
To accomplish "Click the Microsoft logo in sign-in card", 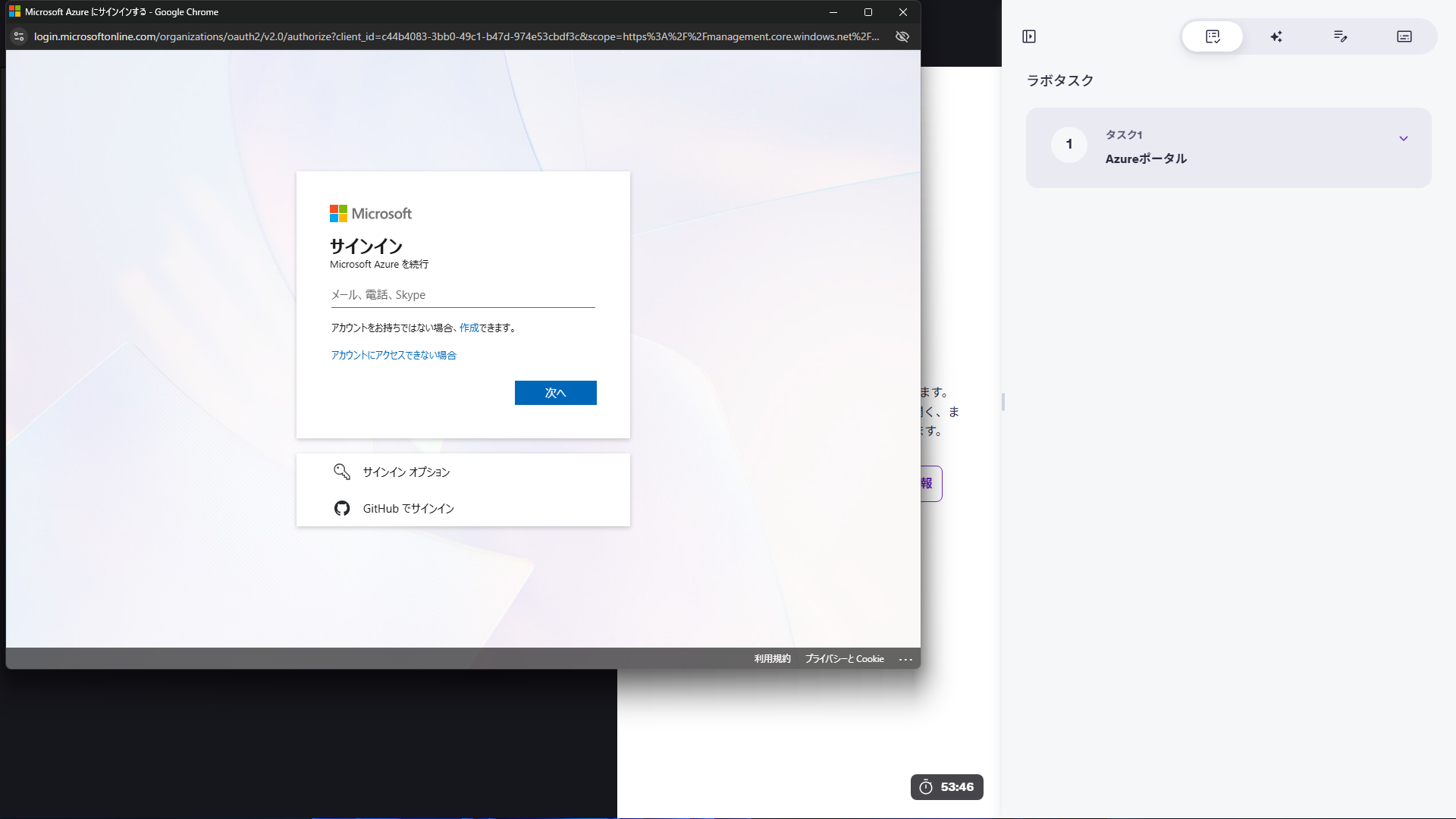I will [371, 214].
